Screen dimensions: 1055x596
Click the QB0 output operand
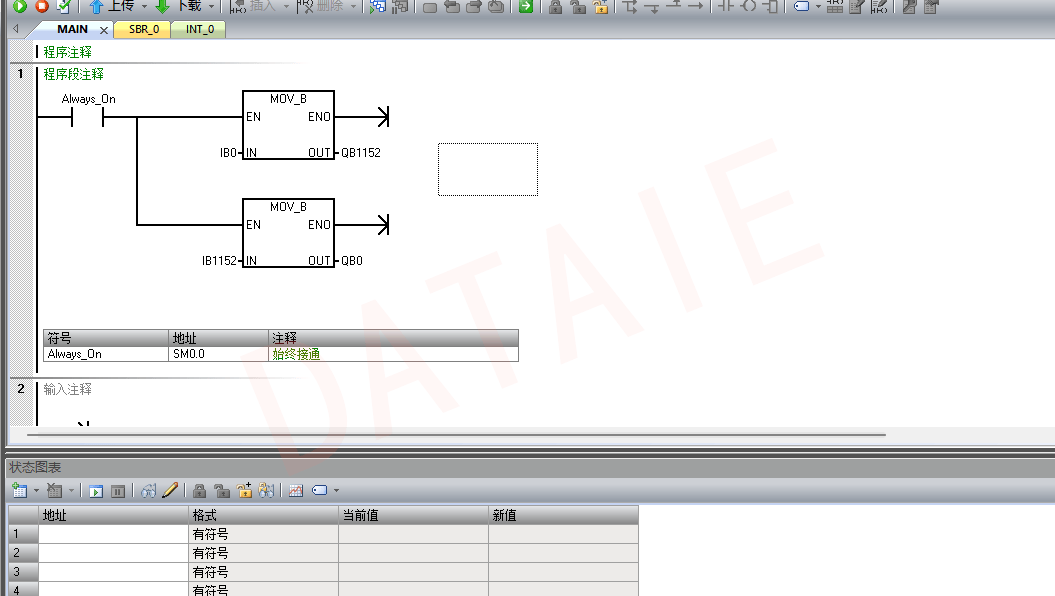tap(352, 260)
